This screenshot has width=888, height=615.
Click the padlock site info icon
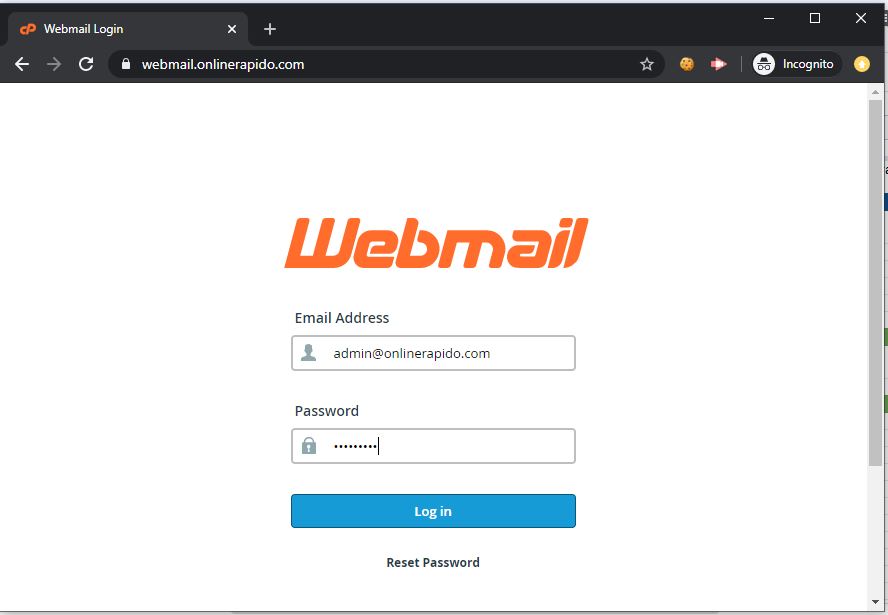(126, 64)
